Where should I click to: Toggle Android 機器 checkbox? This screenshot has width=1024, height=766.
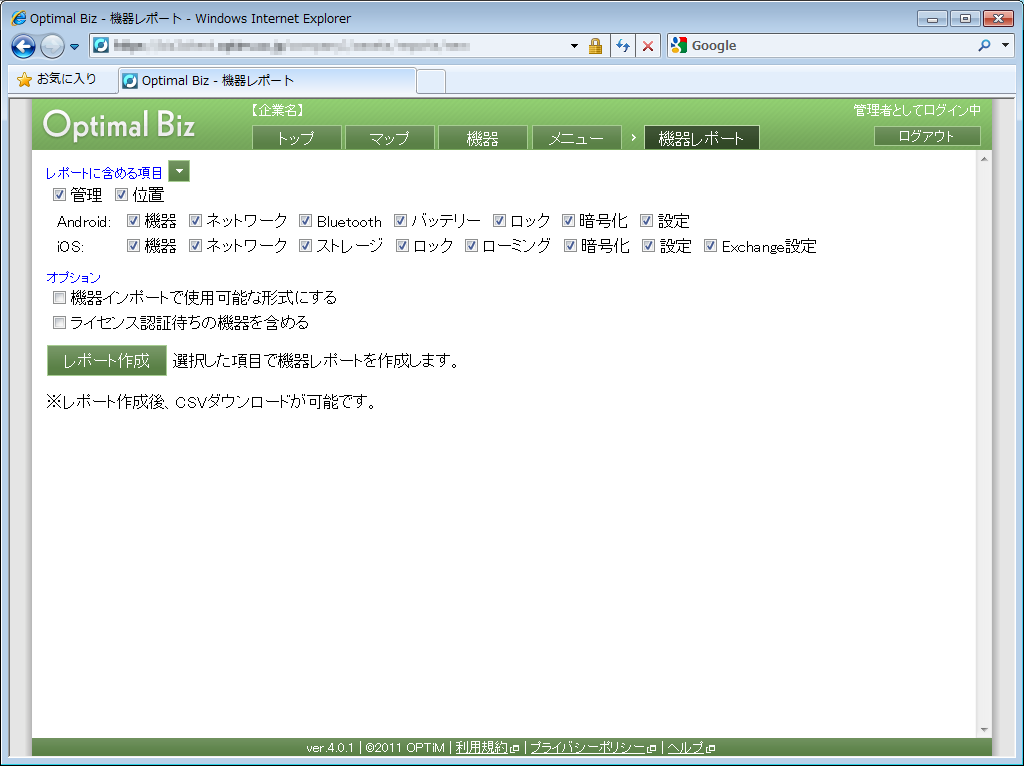tap(133, 221)
